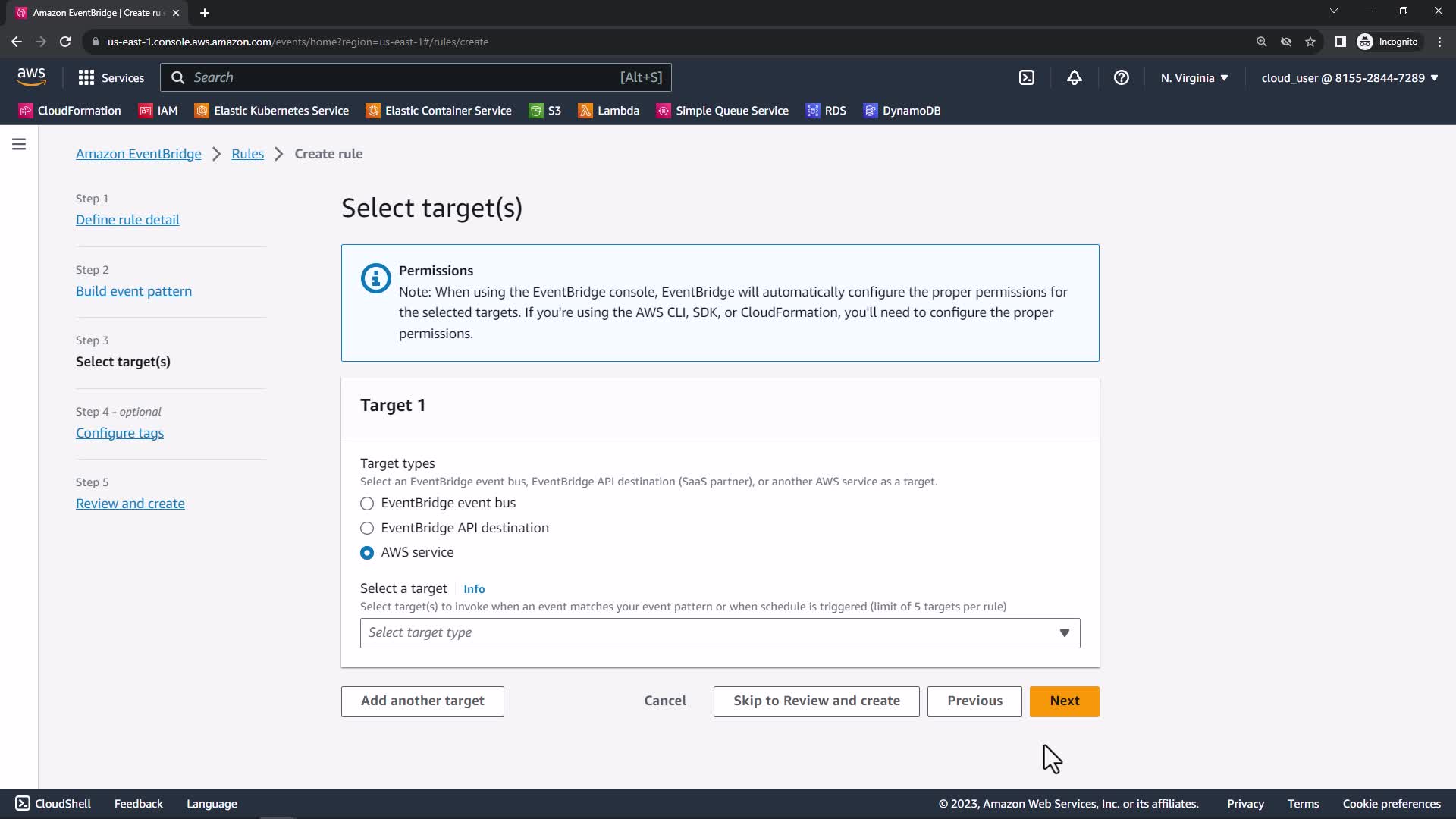Viewport: 1456px width, 819px height.
Task: Open the notifications bell icon
Action: tap(1074, 77)
